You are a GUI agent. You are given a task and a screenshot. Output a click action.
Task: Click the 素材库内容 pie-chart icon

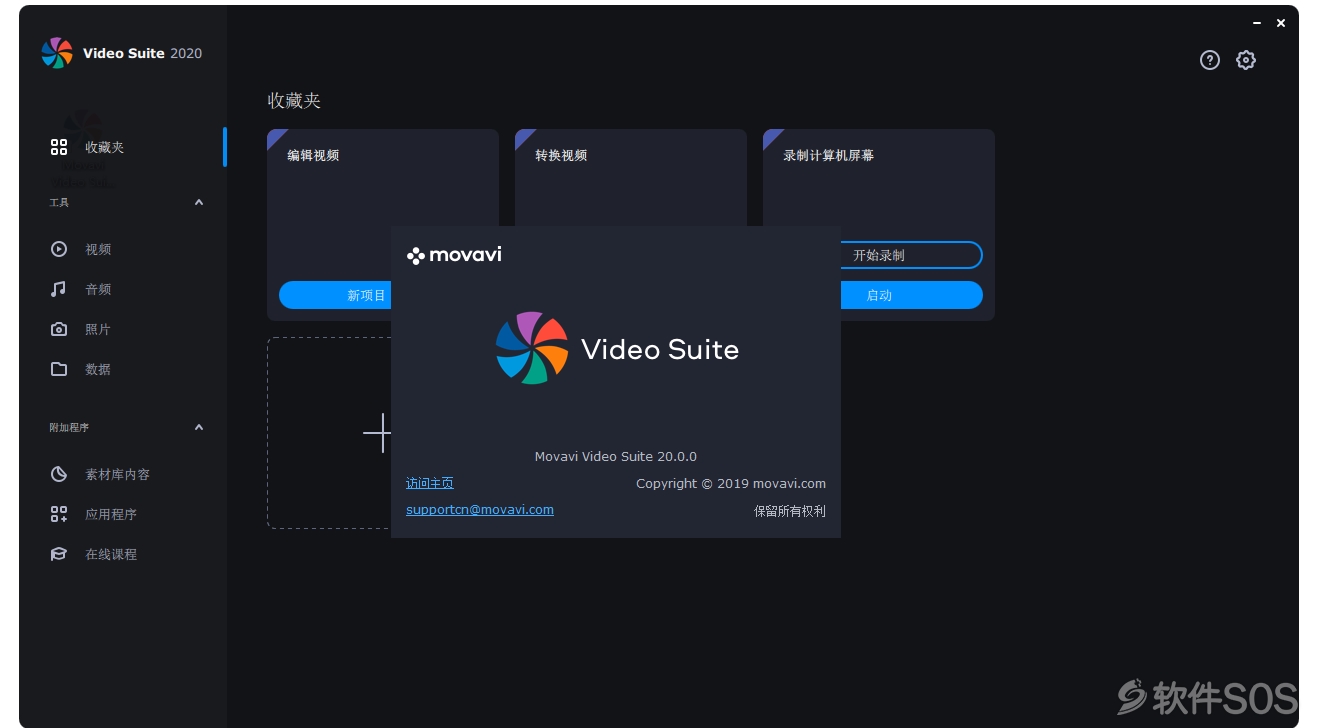59,474
